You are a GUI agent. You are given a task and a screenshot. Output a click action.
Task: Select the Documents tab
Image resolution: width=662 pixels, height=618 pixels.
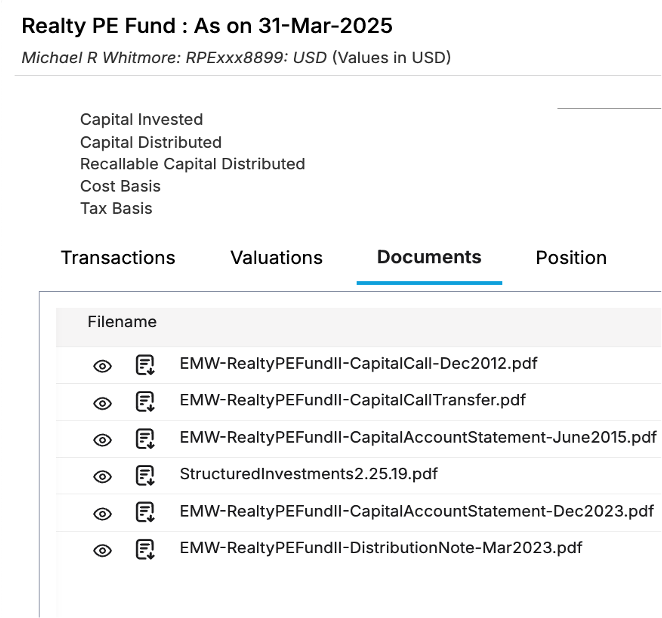coord(429,258)
